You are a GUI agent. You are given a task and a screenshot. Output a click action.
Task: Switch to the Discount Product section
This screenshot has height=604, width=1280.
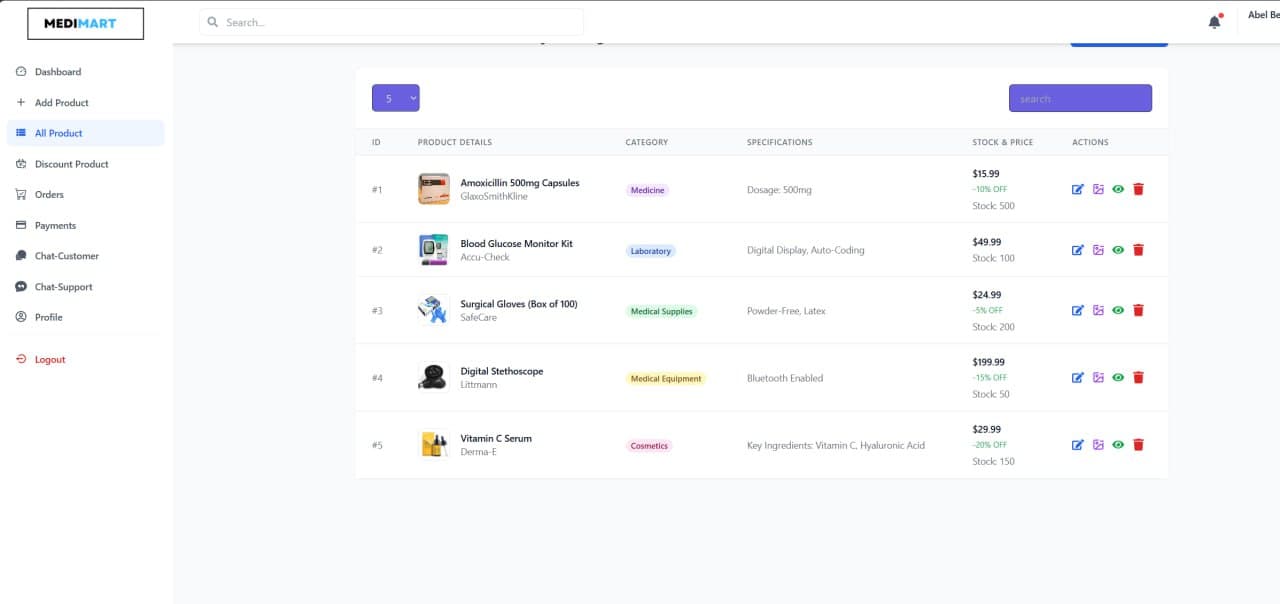pyautogui.click(x=70, y=163)
